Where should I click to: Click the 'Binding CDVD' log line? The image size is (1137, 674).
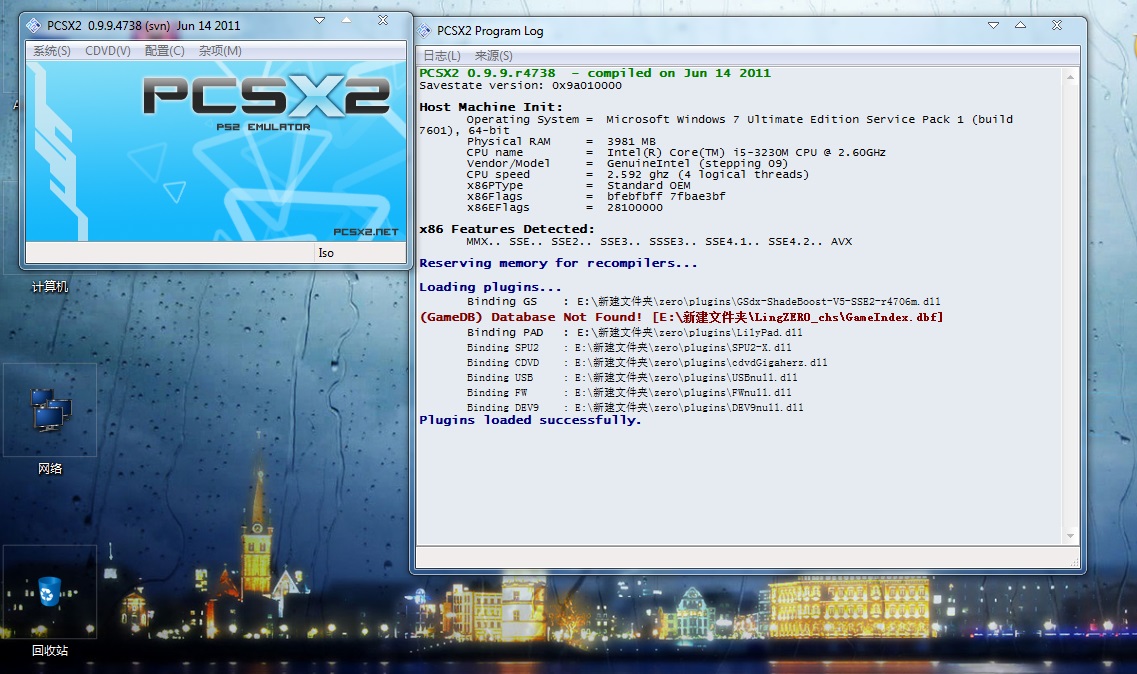click(x=647, y=363)
